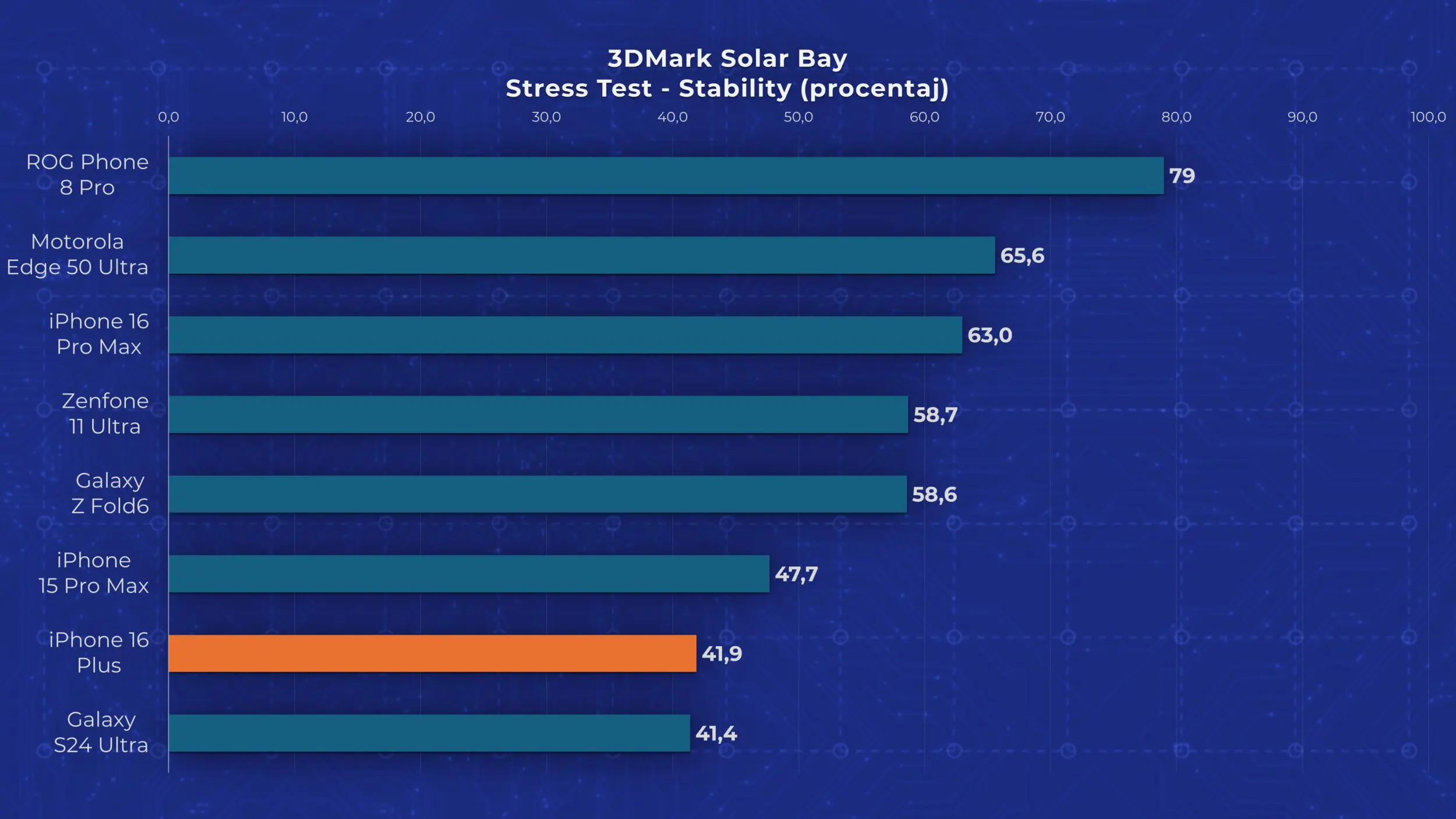Click the axis tick "80,0"
Screen dimensions: 1456x819
click(x=1176, y=117)
